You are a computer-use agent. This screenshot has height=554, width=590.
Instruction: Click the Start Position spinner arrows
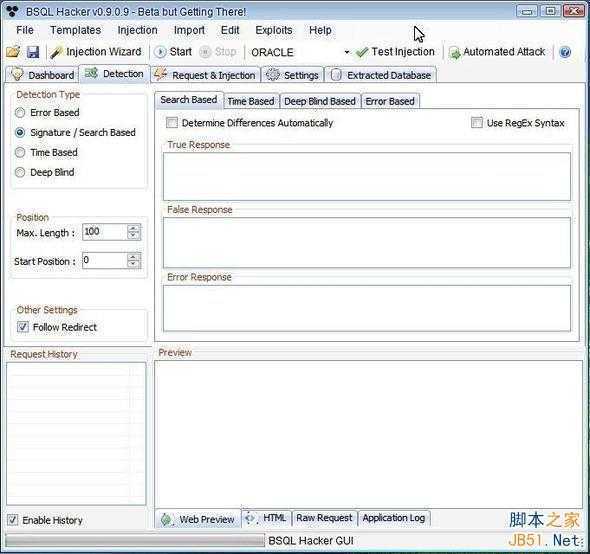(x=134, y=260)
